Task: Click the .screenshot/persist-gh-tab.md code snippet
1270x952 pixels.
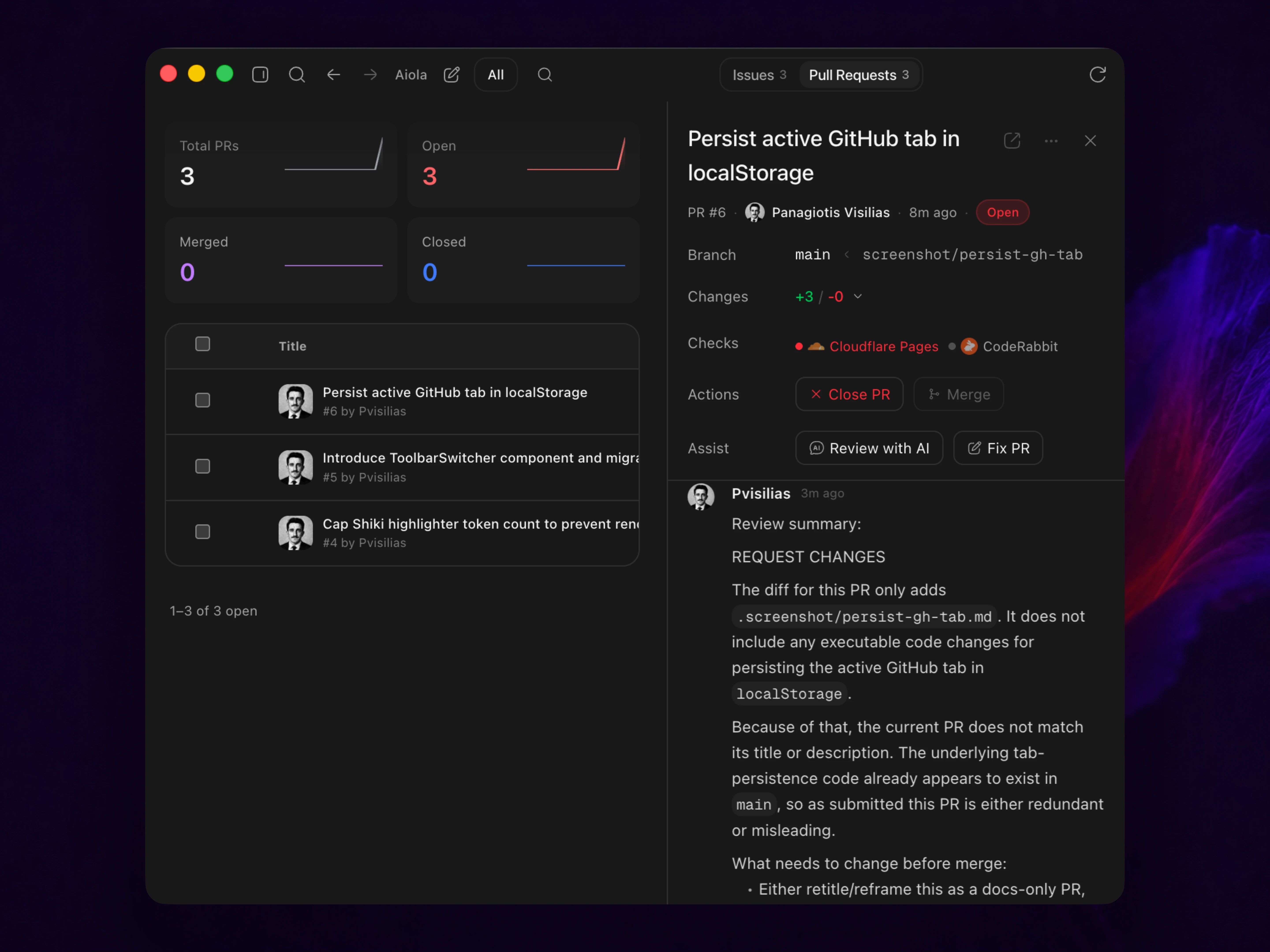Action: (x=865, y=617)
